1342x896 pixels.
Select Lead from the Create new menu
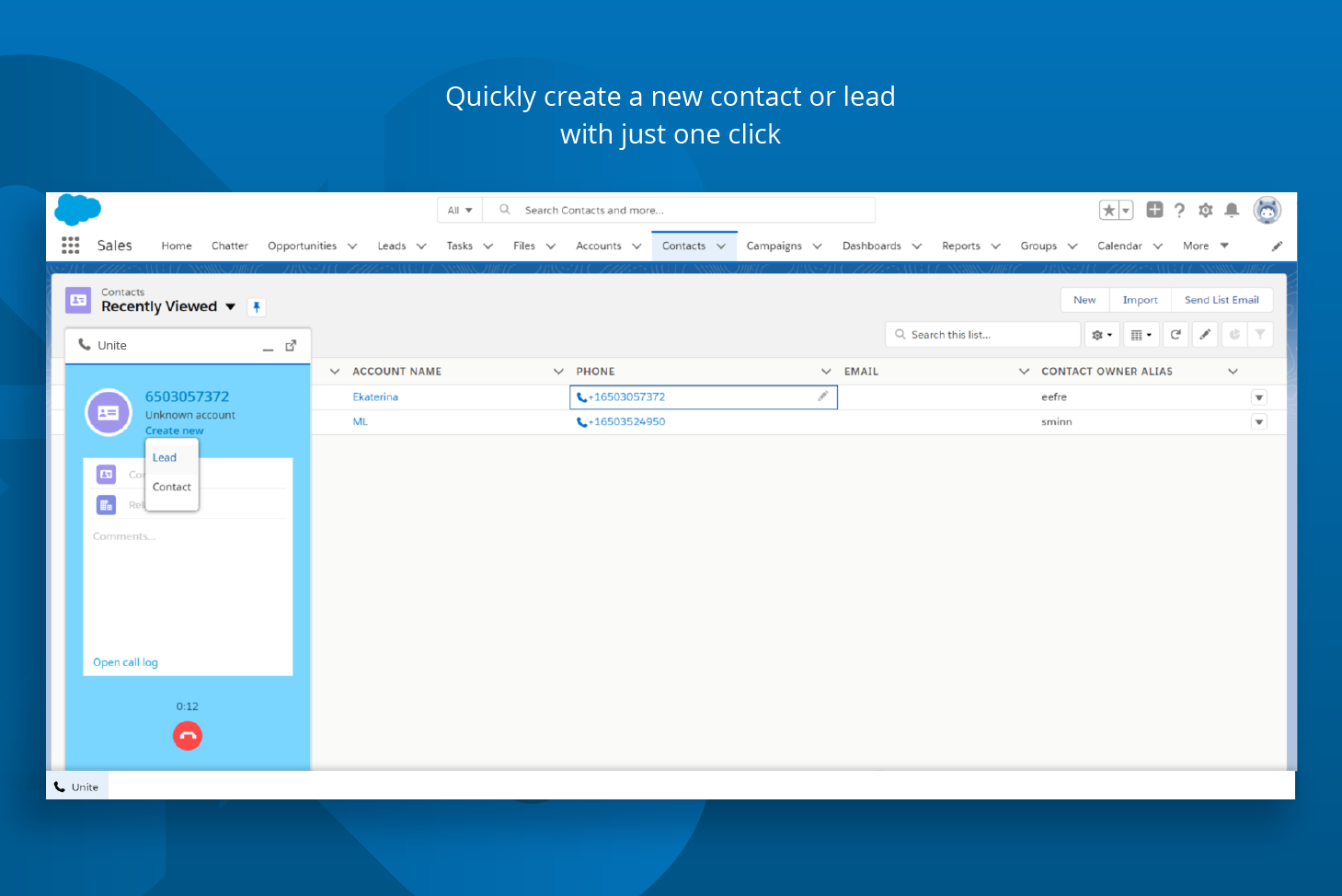(x=165, y=457)
